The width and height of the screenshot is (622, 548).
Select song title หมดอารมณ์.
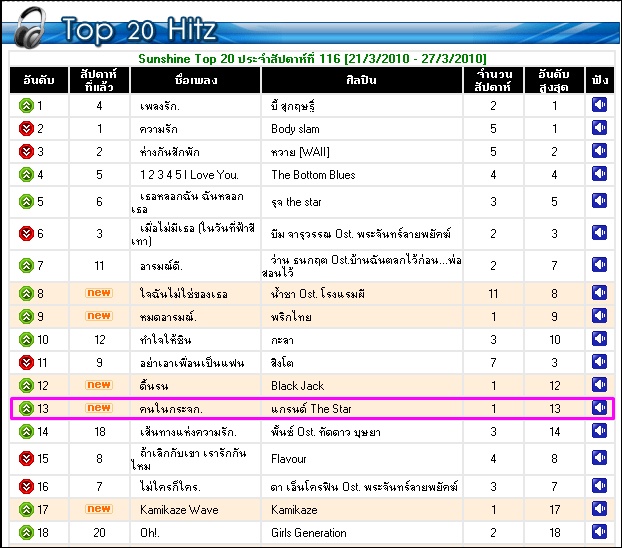click(x=168, y=317)
